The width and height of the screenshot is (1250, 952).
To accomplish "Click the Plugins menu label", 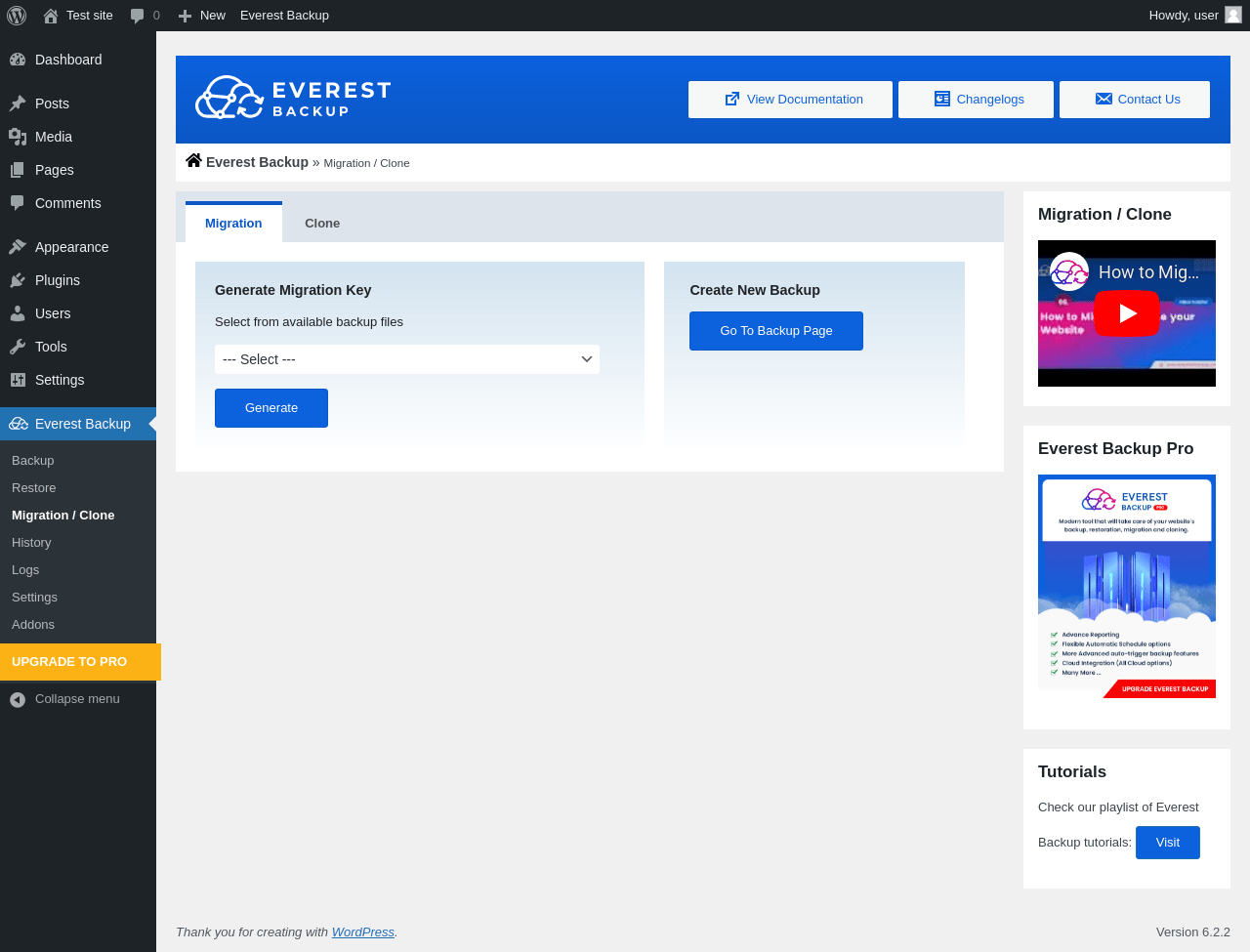I will 58,280.
